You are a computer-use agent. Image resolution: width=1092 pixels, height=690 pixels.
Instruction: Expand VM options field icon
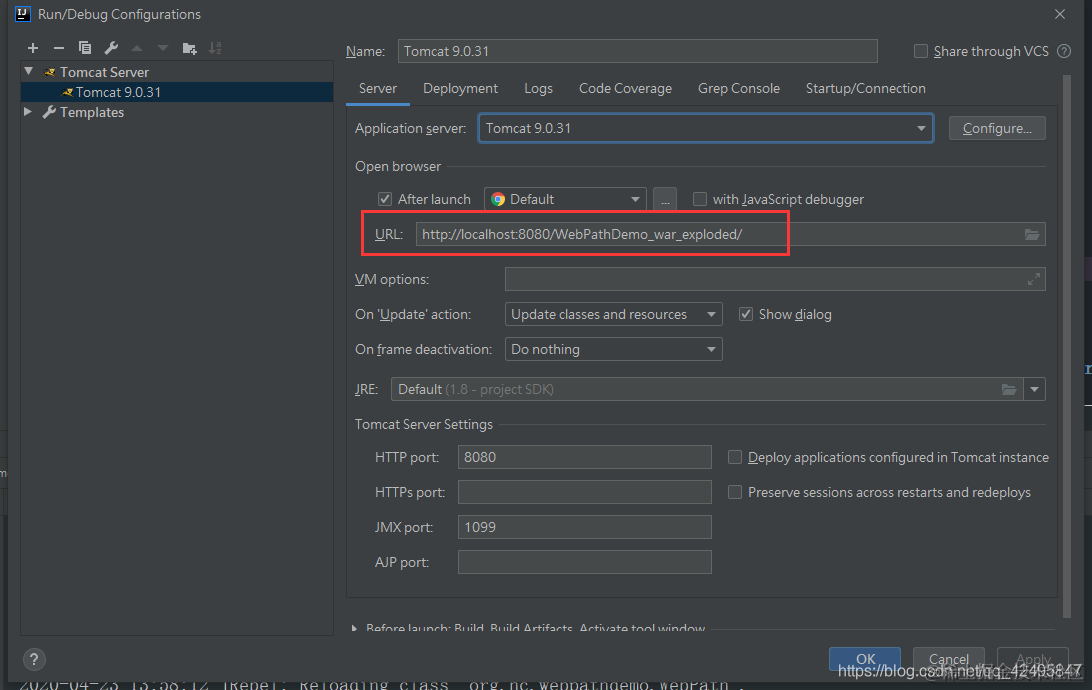pyautogui.click(x=1034, y=279)
